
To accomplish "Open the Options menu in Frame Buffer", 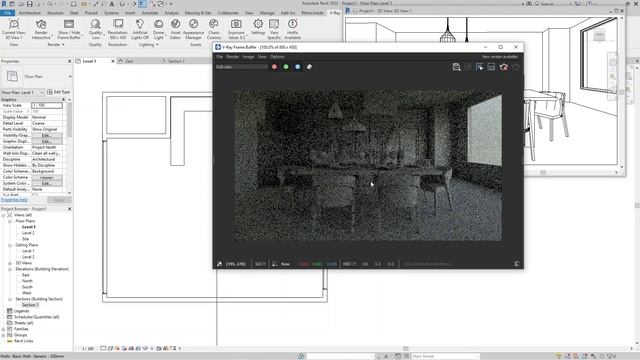I will tap(277, 57).
